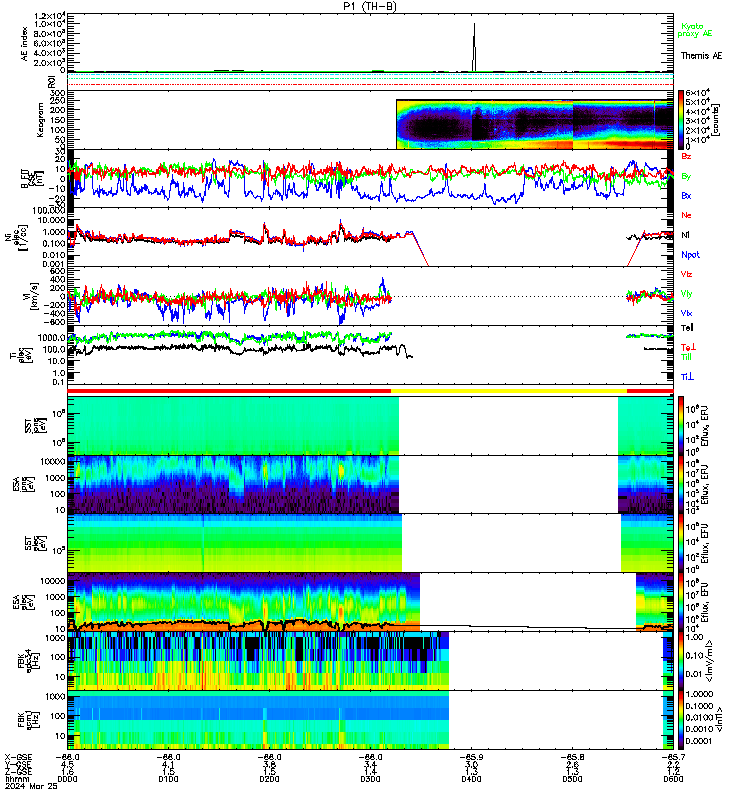Click the SST ion Eflux color bar
The image size is (750, 800).
[x=681, y=426]
